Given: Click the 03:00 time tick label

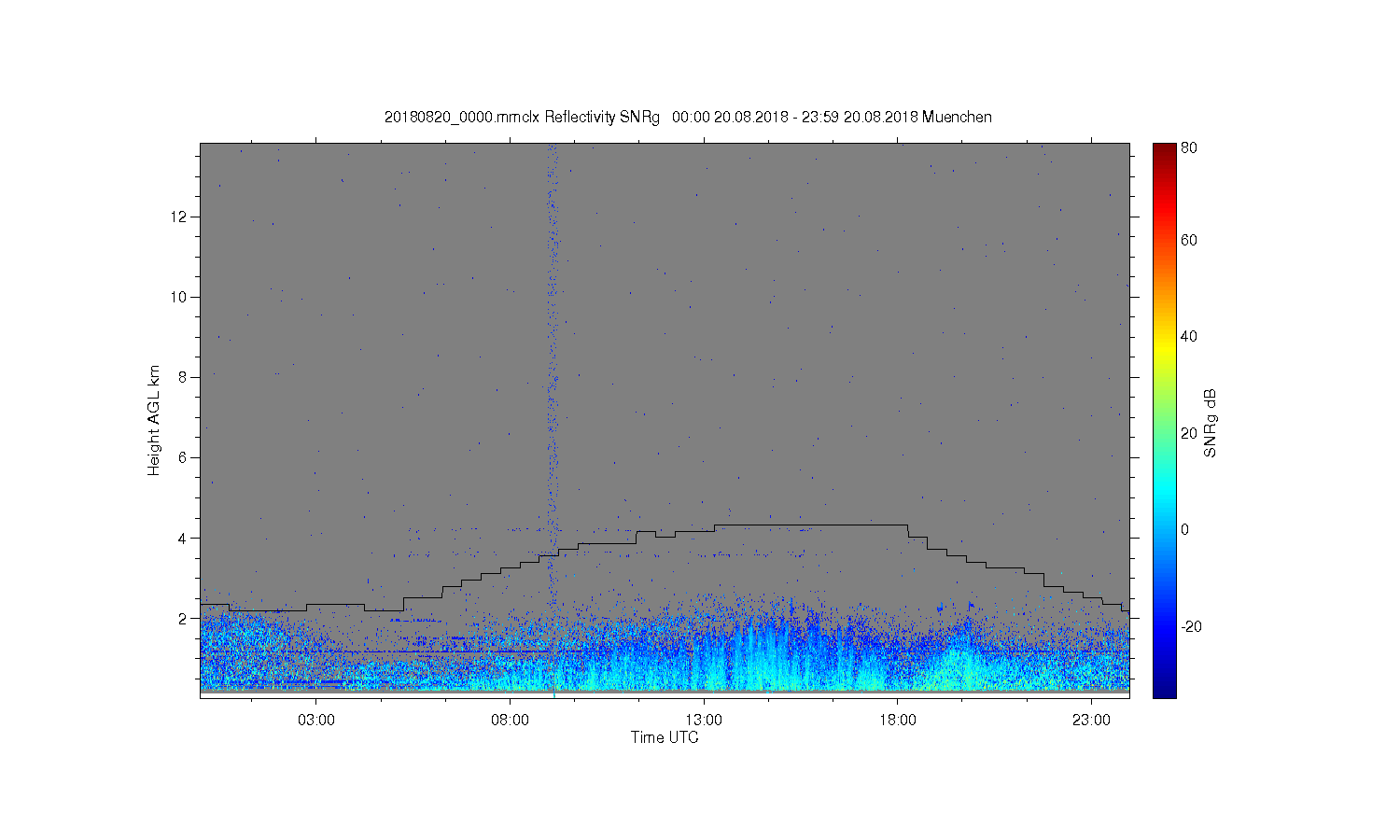Looking at the screenshot, I should [316, 721].
